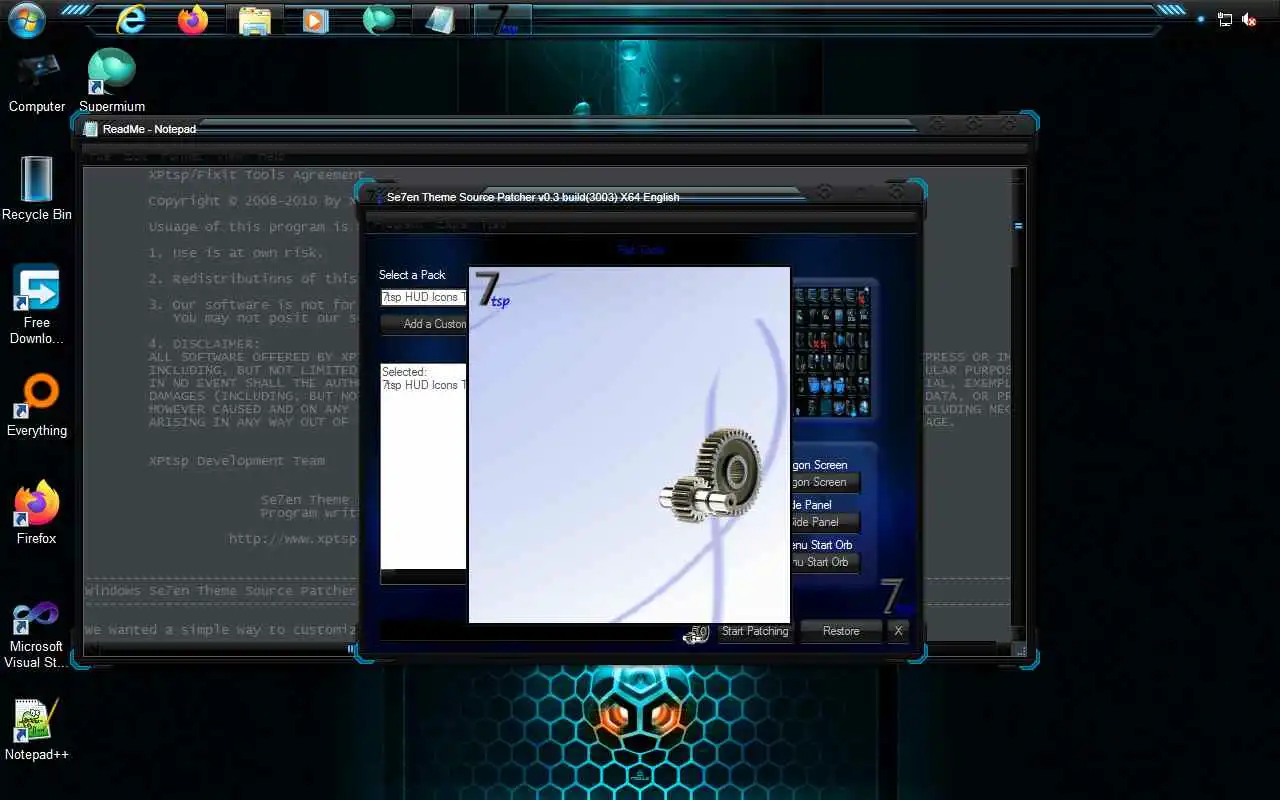Click the muted volume tray icon
This screenshot has height=800, width=1280.
point(1249,19)
